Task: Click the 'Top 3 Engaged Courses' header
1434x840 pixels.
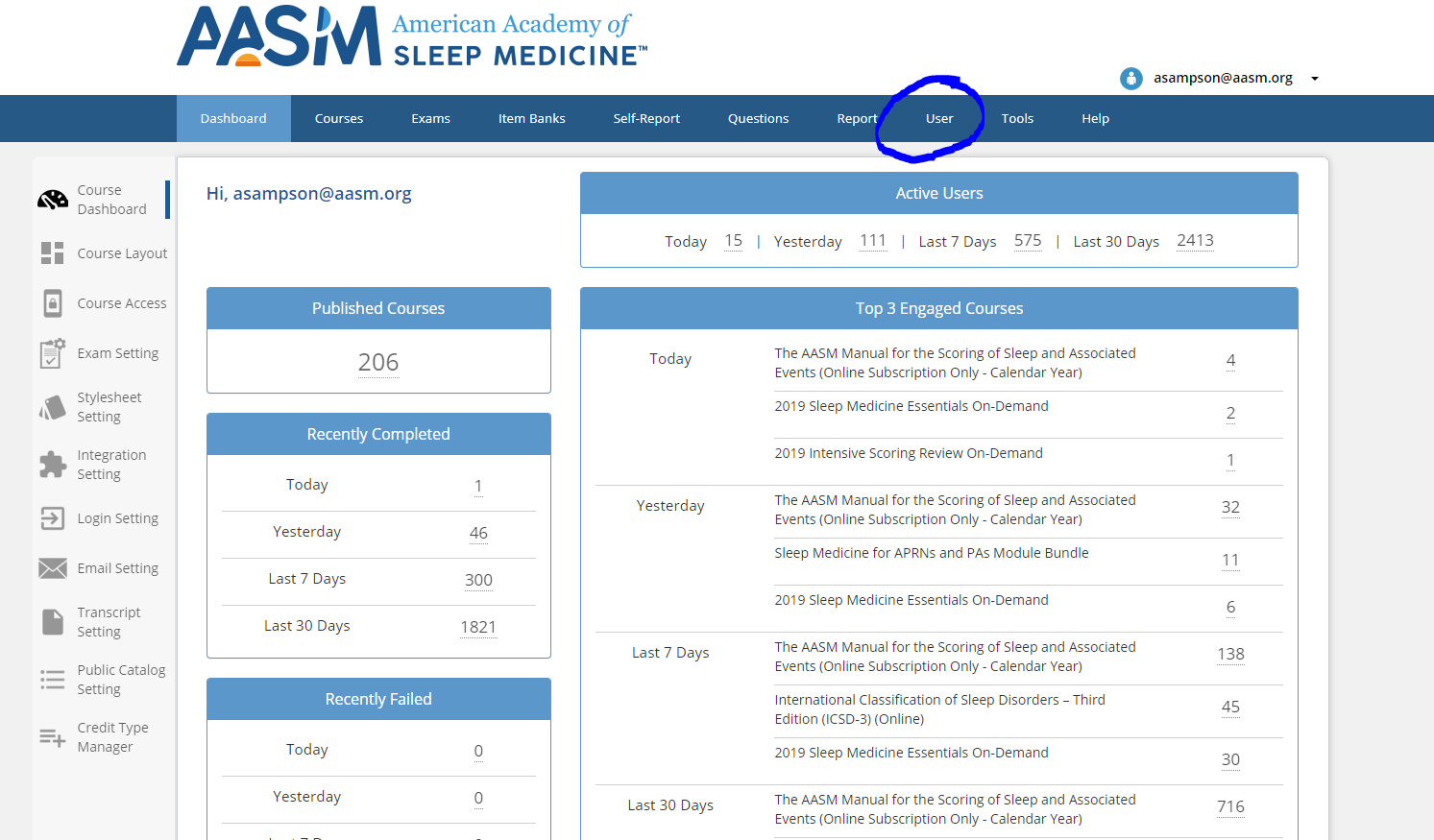Action: (939, 308)
